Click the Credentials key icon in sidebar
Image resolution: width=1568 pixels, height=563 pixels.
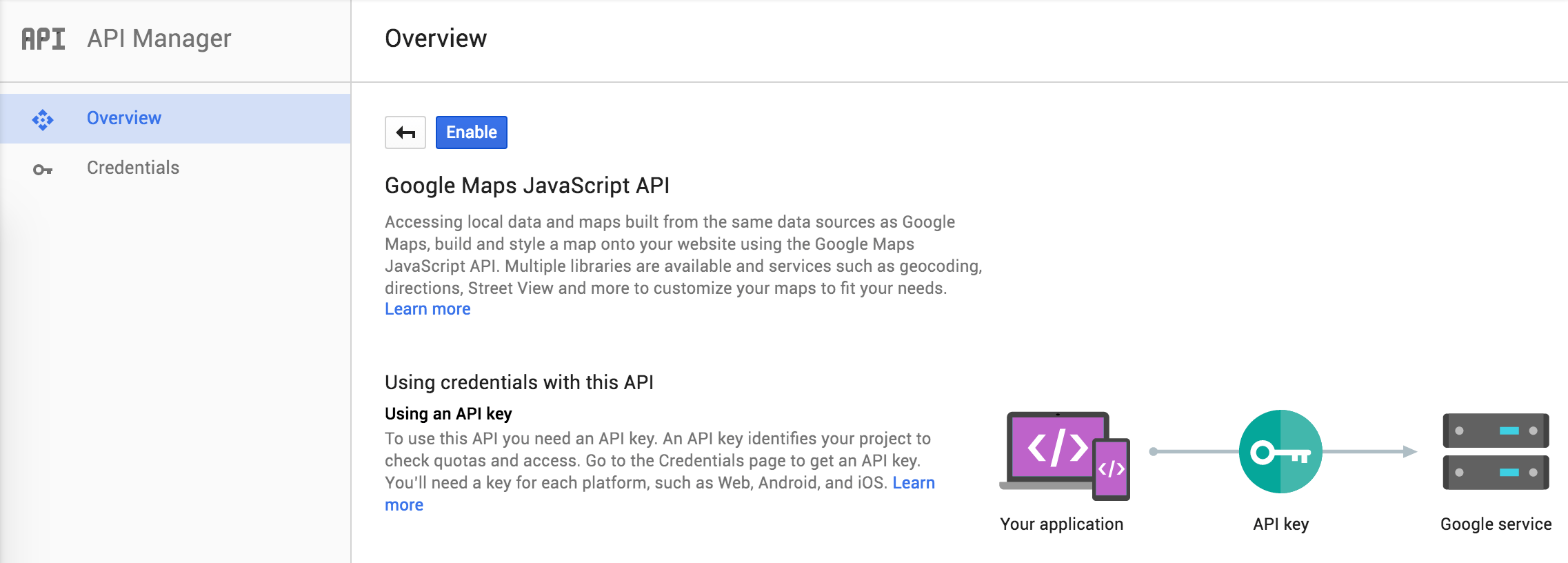point(43,169)
